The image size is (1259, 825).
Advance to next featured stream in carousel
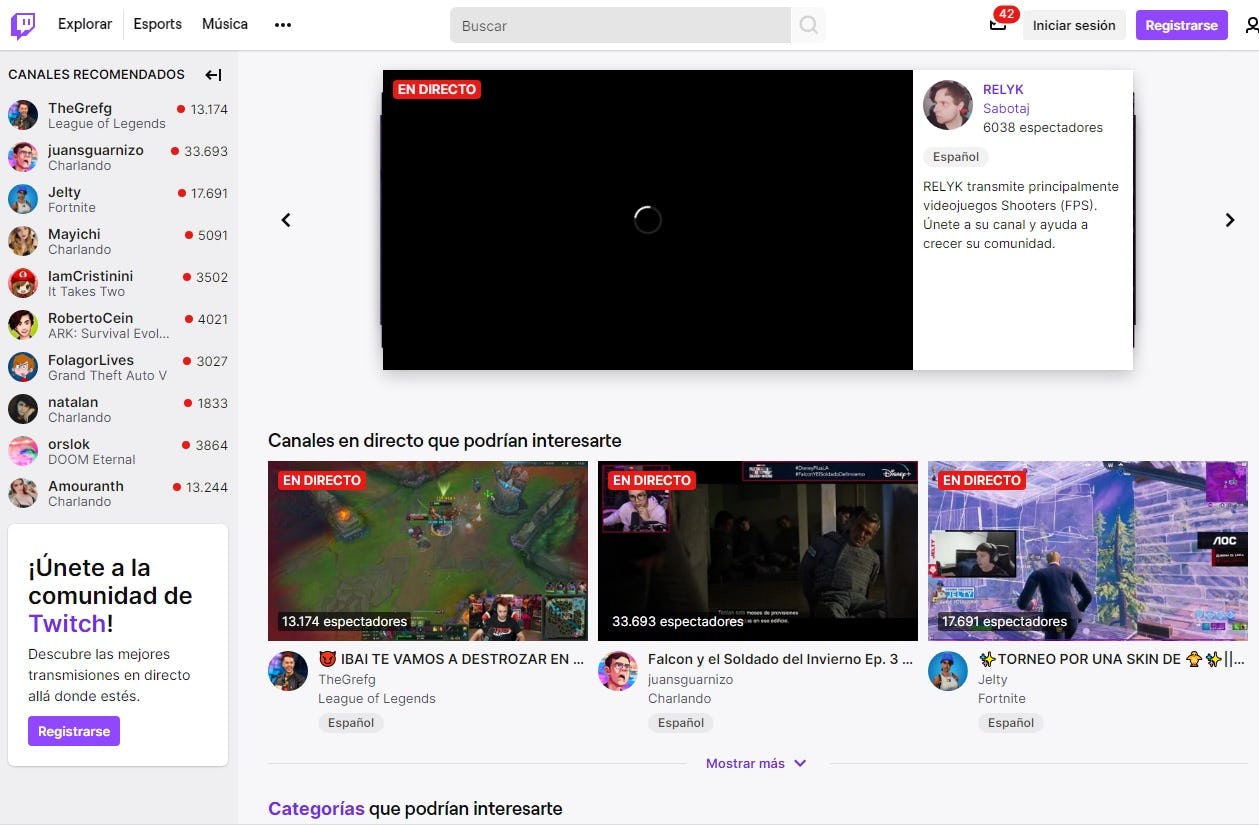point(1230,220)
